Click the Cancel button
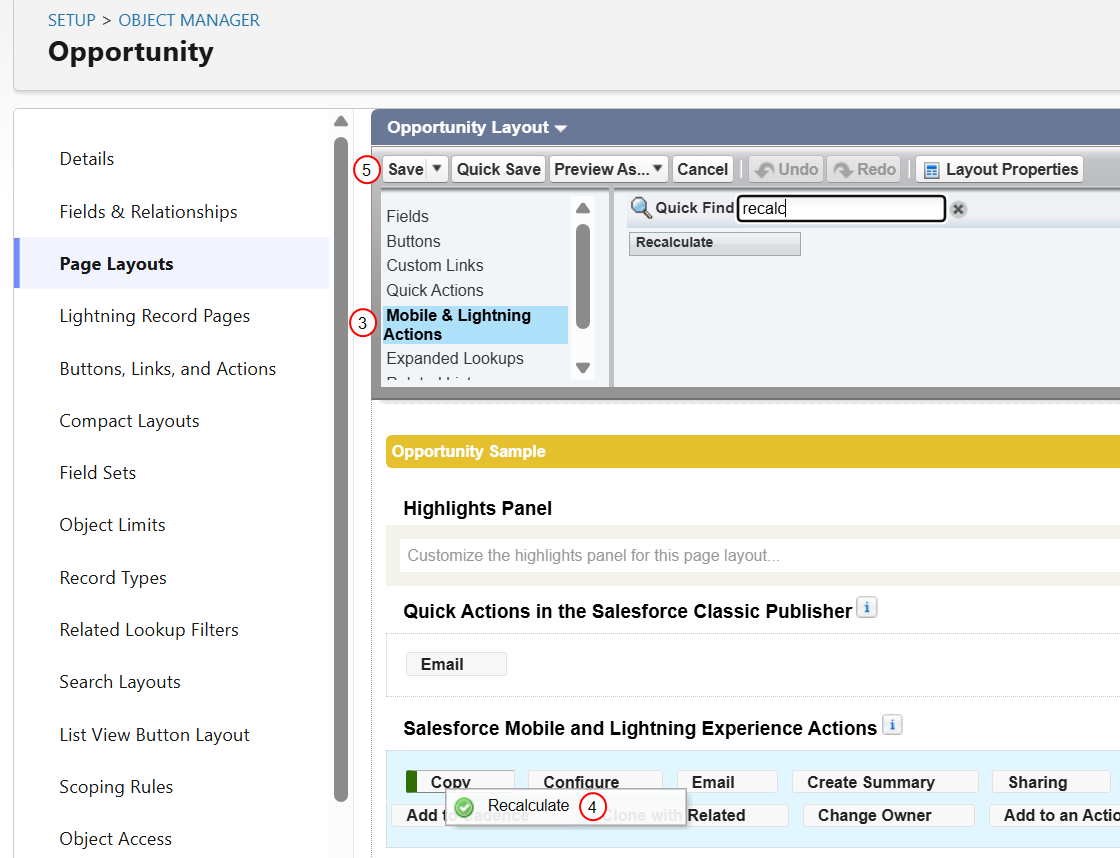This screenshot has width=1120, height=858. coord(702,169)
